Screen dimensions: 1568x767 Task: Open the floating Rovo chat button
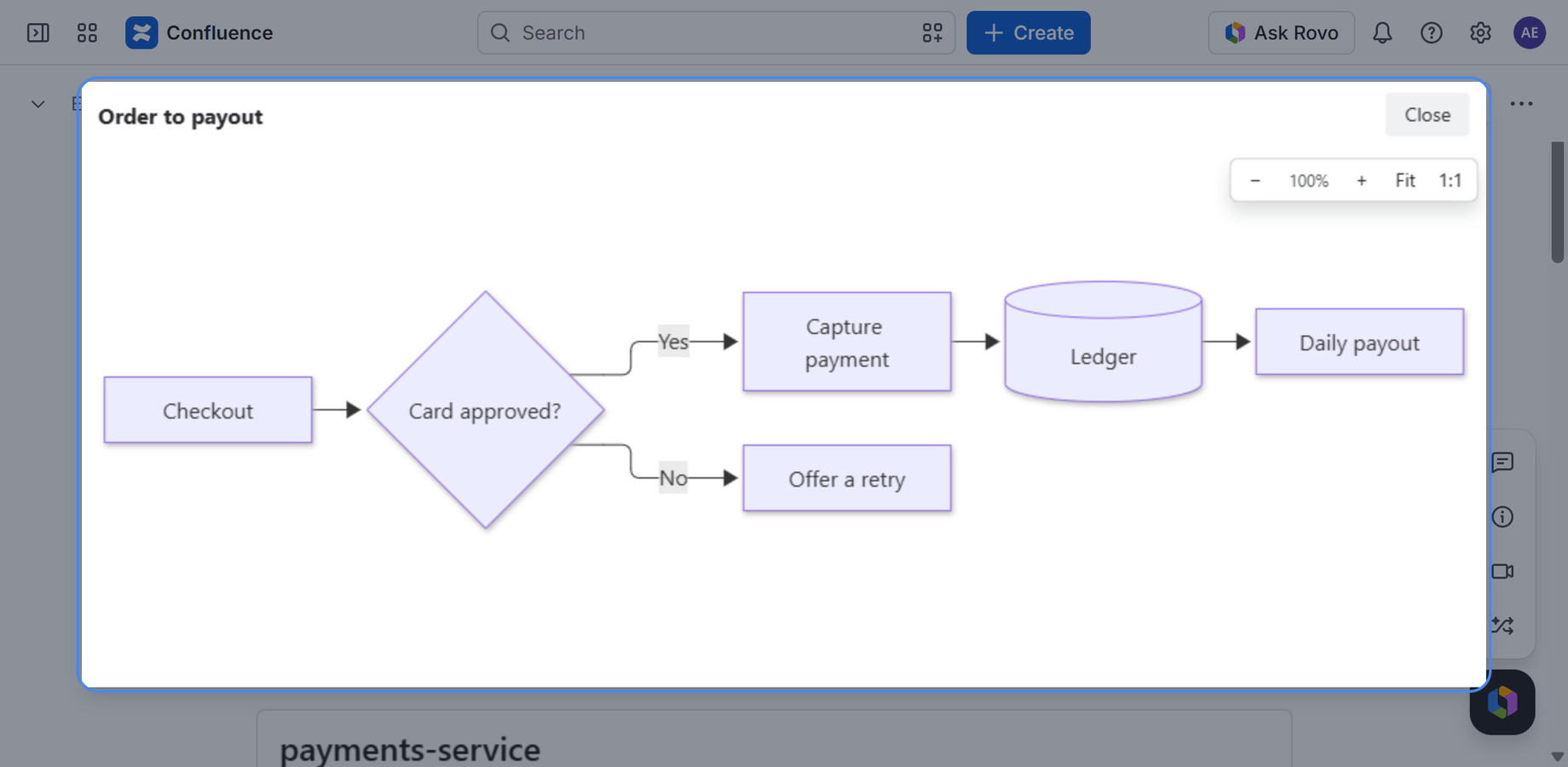[x=1502, y=702]
